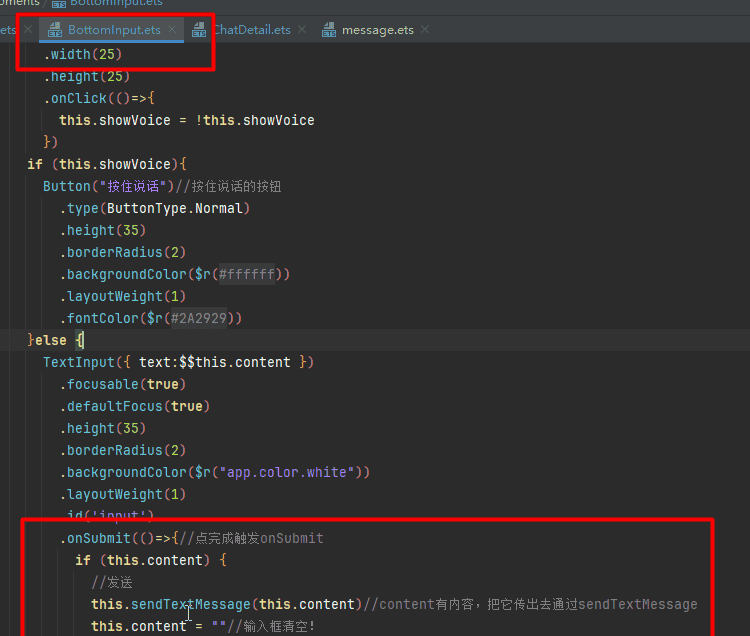This screenshot has width=750, height=636.
Task: Click the message.ets file icon
Action: click(329, 30)
